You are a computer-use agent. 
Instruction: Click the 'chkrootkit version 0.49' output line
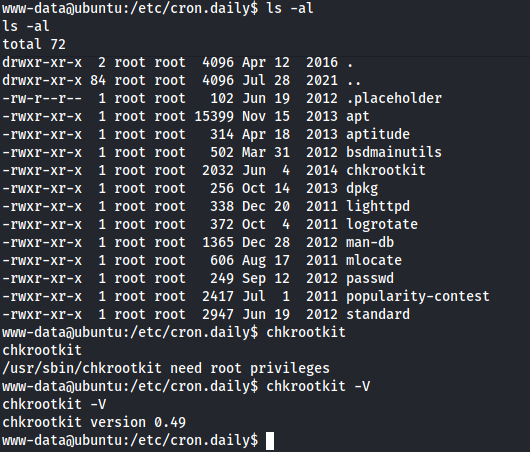[x=94, y=423]
